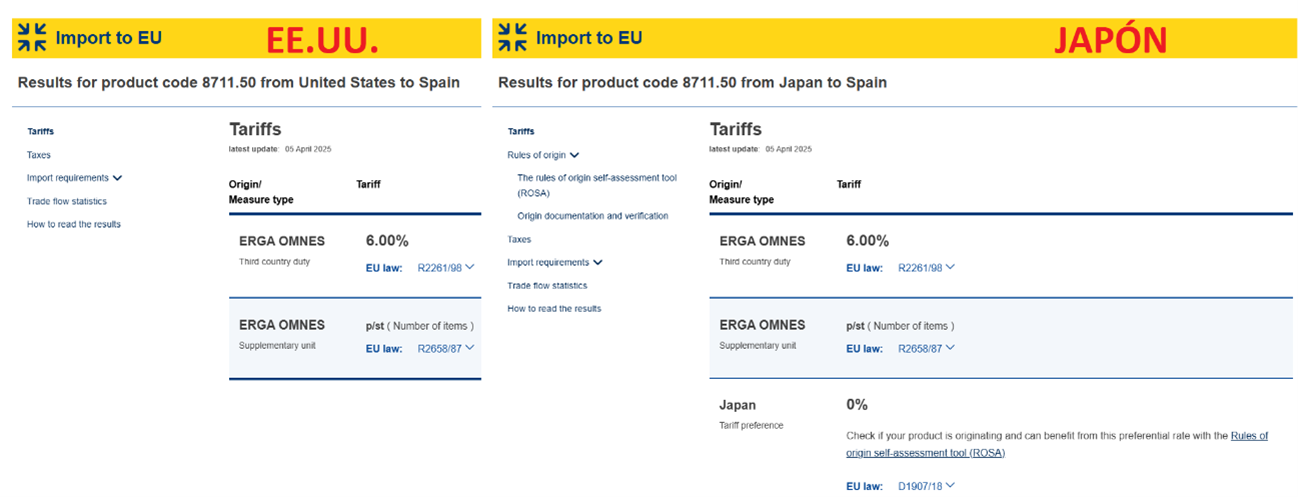Screen dimensions: 1298x497
Task: Open Trade flow statistics in the Japan sidebar
Action: point(547,285)
